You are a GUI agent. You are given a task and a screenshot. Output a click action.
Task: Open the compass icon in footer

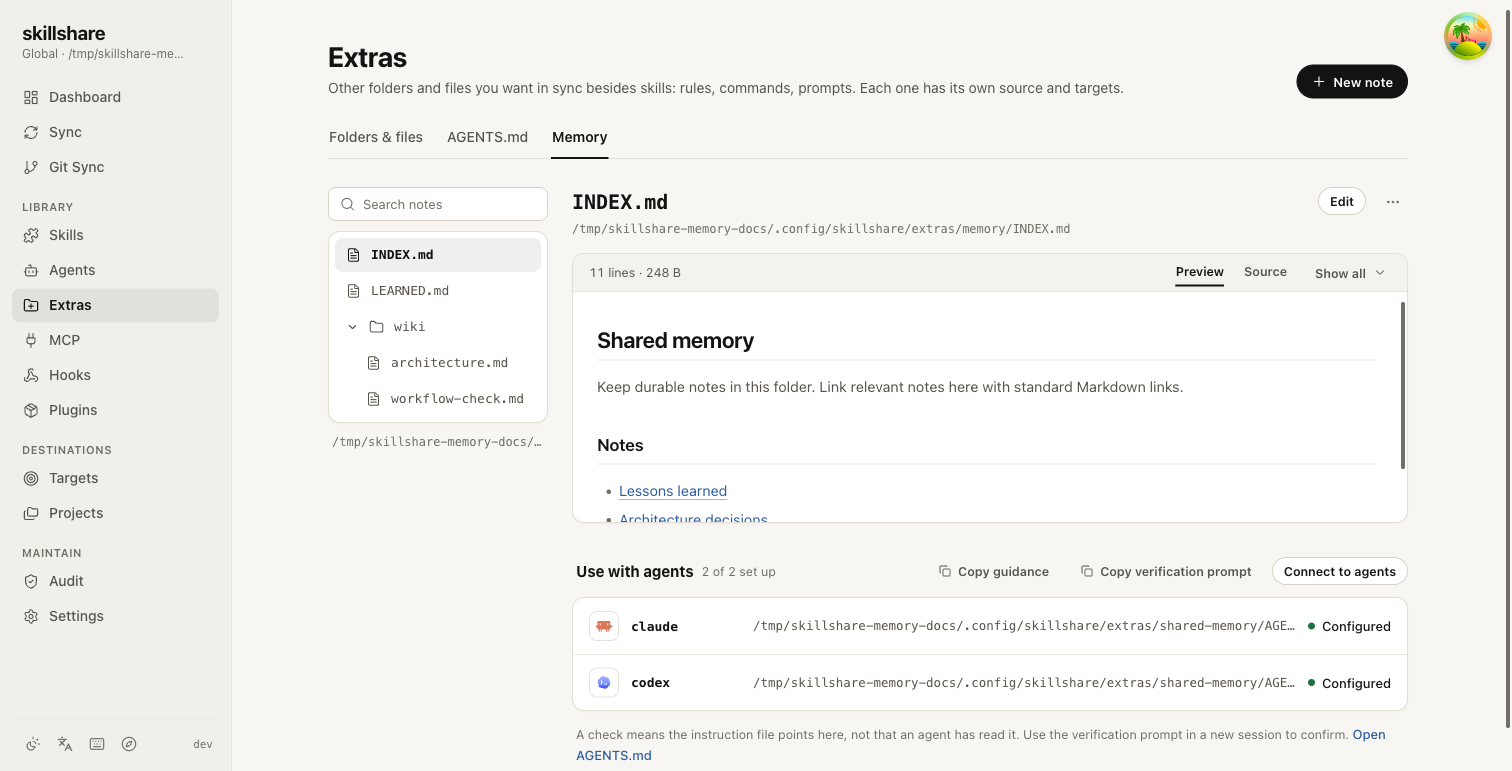129,744
